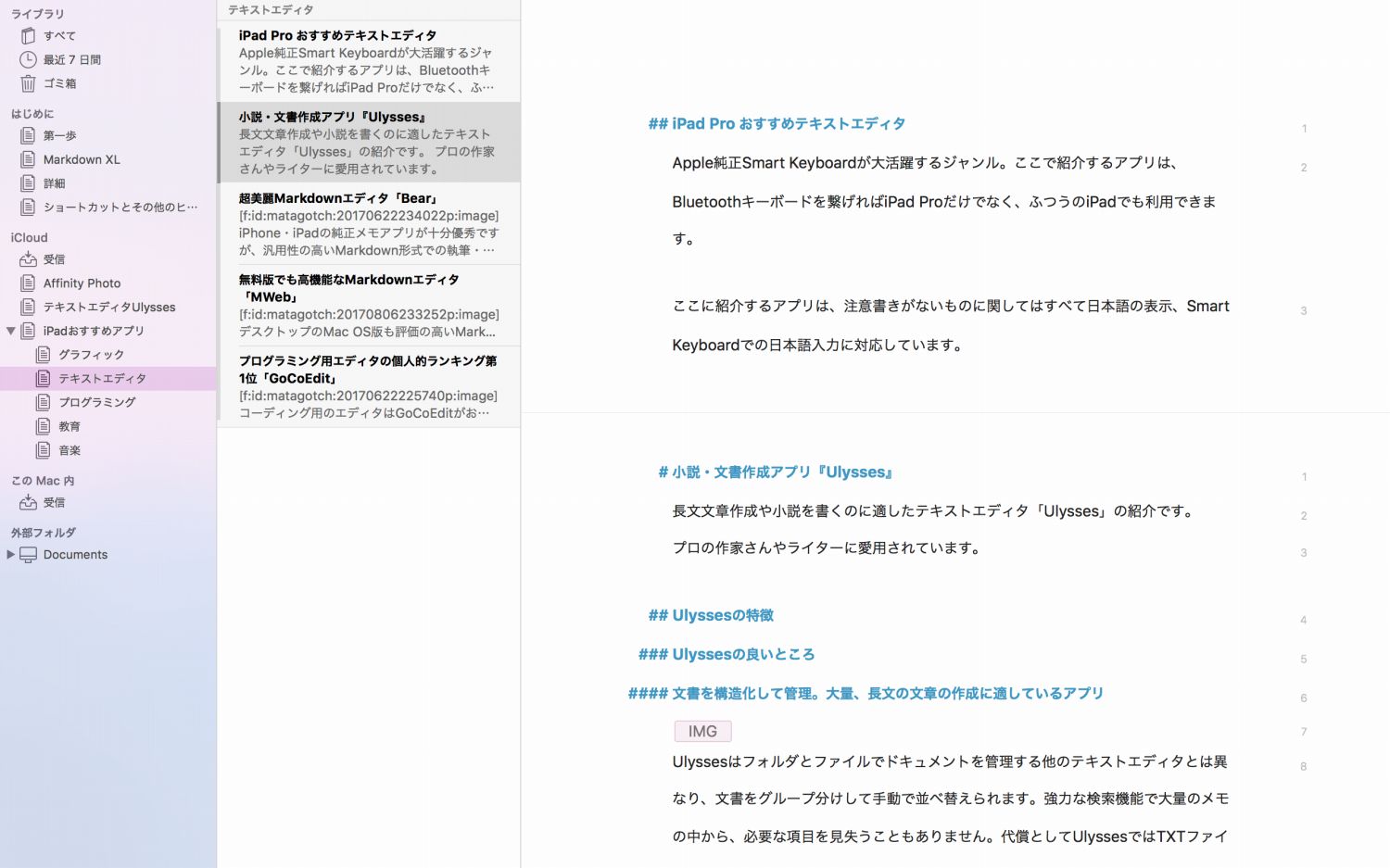Click paragraph starting Apple純正Smart Keyboardが大活躍
Image resolution: width=1390 pixels, height=868 pixels.
coord(944,200)
